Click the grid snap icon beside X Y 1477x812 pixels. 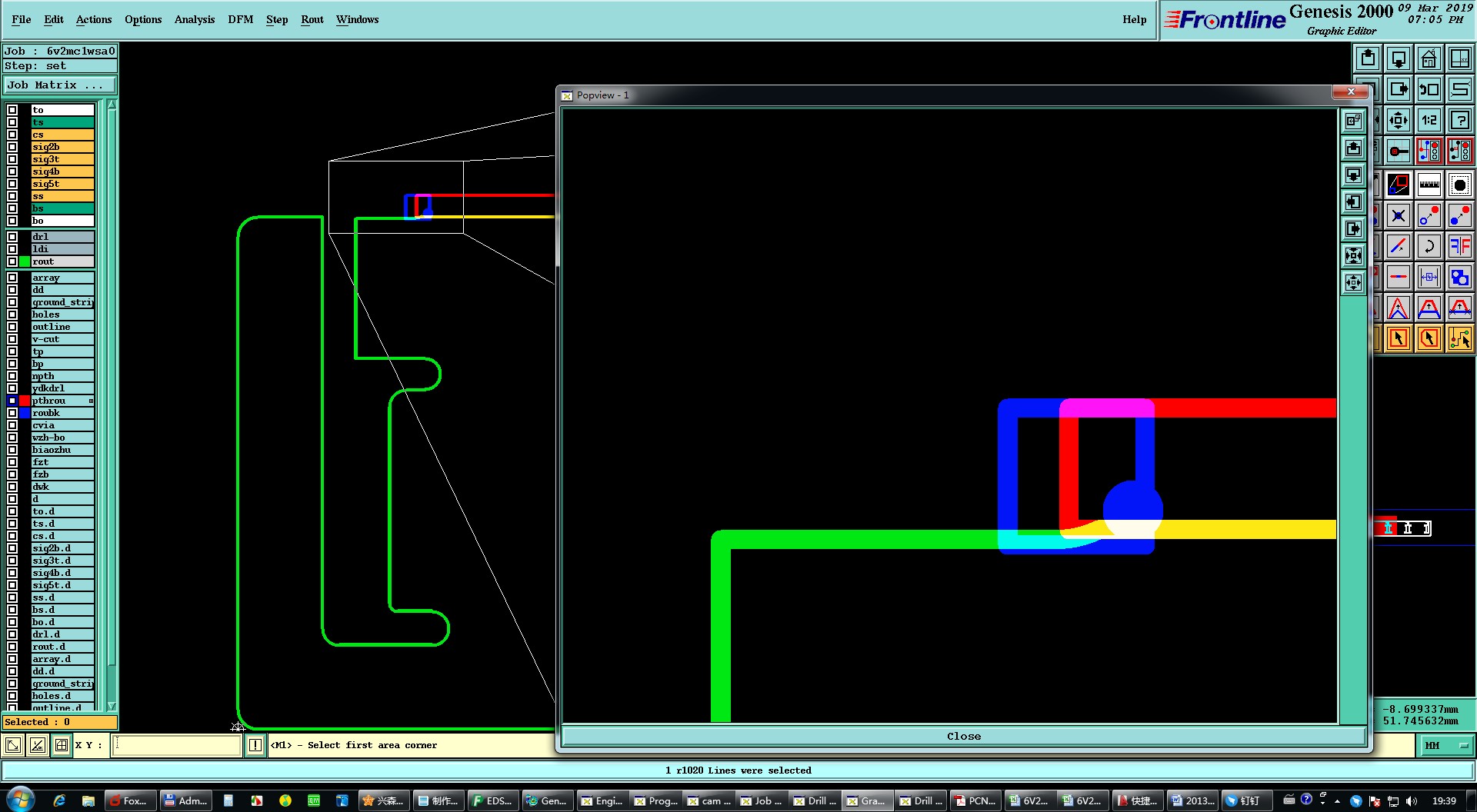62,745
